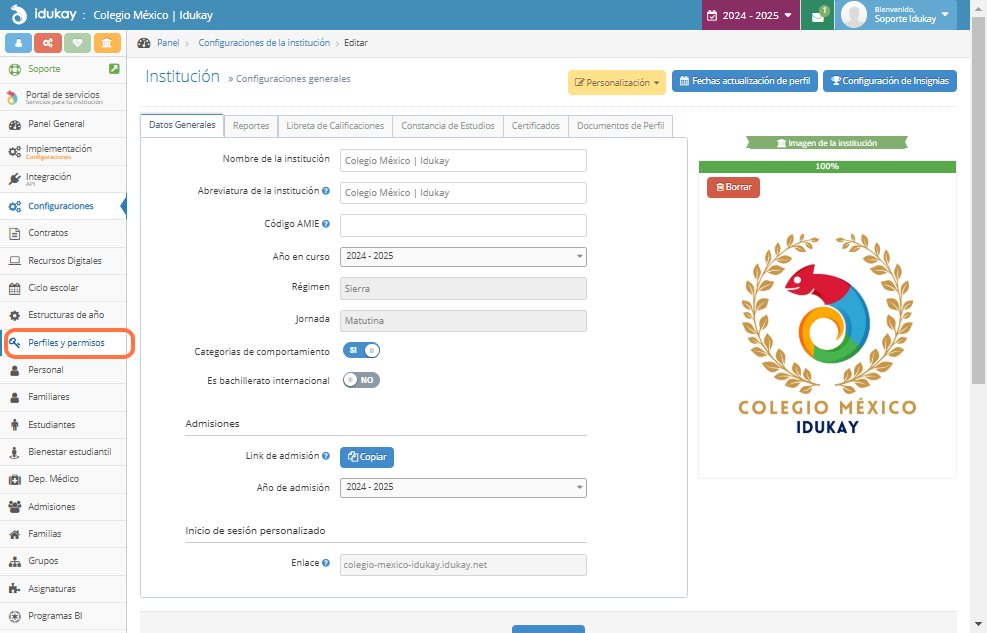
Task: Open Programas BI in the sidebar
Action: [x=63, y=616]
